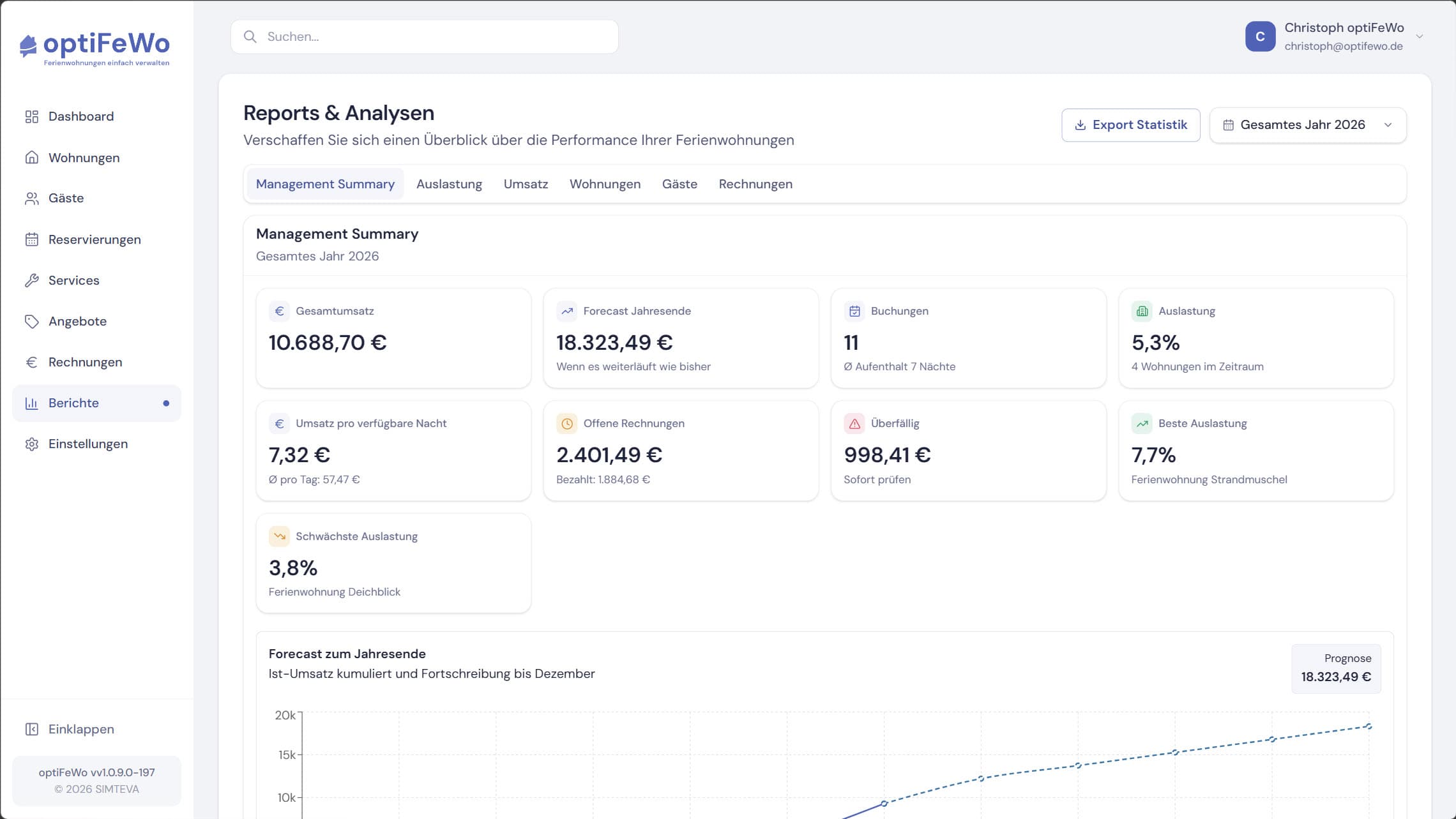Select the Gäste report tab
Screen dimensions: 1456x819
679,184
